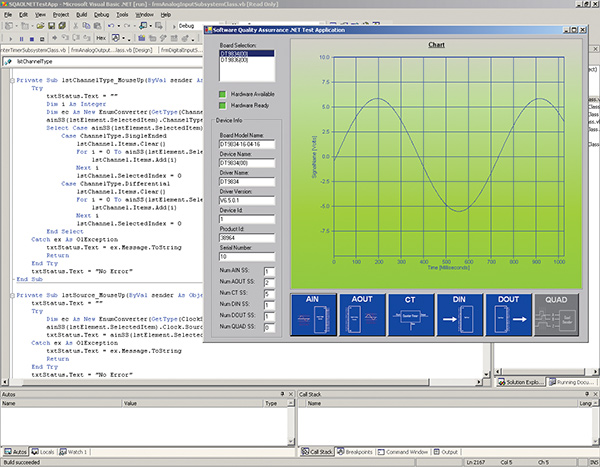Open the DIN digital input subsystem
600x467 pixels.
(x=460, y=314)
